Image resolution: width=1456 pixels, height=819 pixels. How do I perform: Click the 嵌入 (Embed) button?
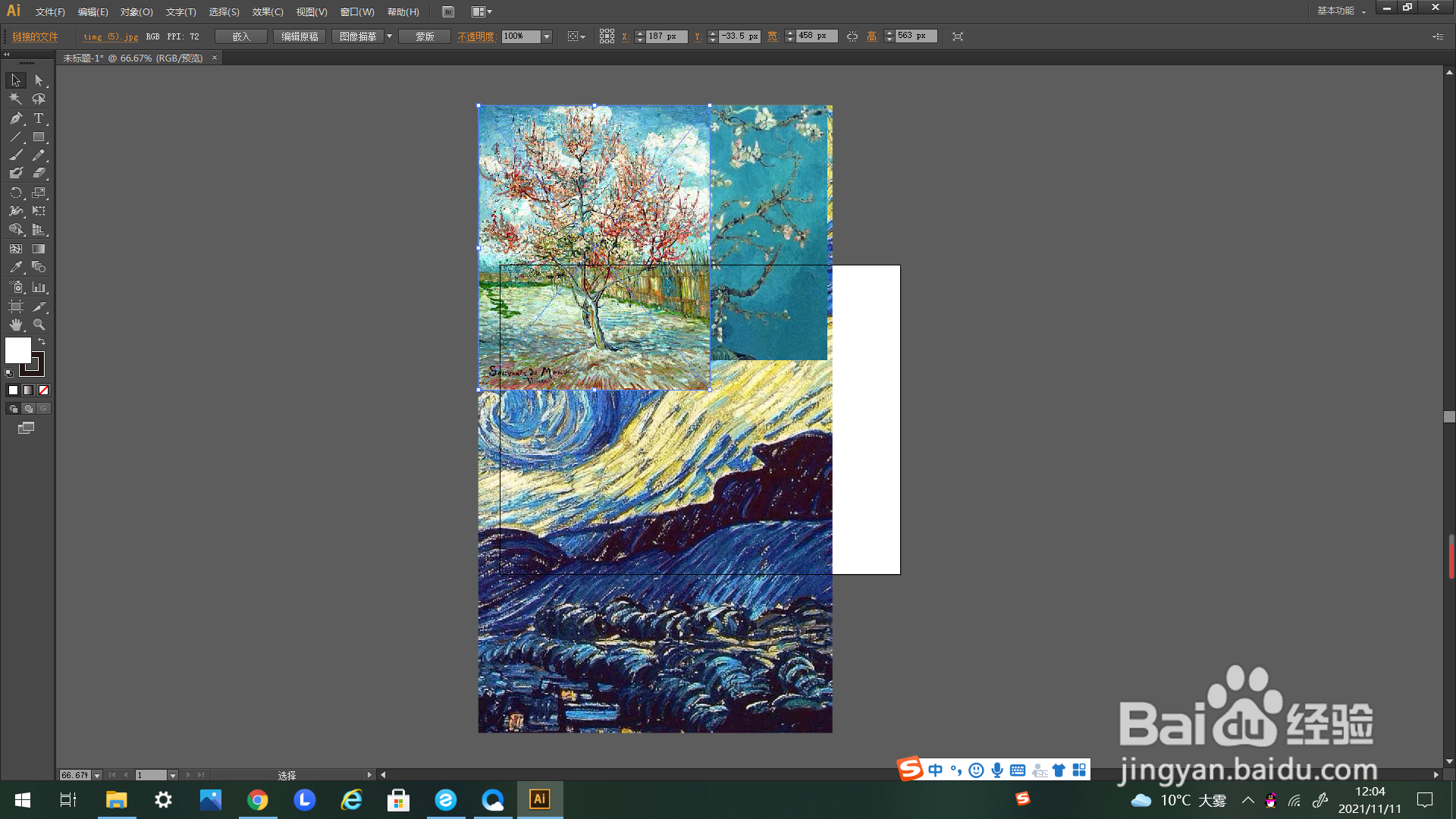click(x=241, y=36)
